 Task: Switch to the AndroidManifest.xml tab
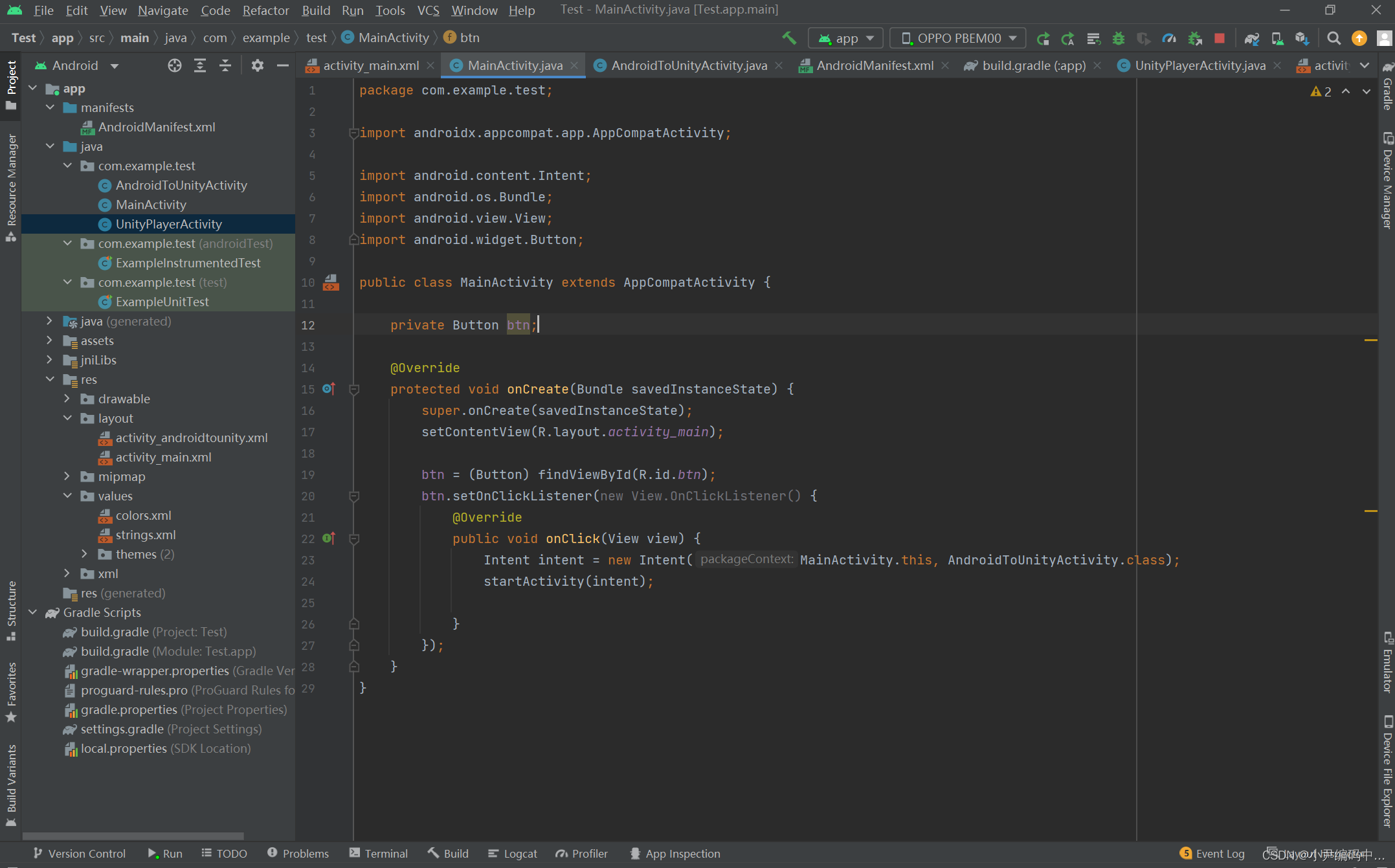pos(875,65)
